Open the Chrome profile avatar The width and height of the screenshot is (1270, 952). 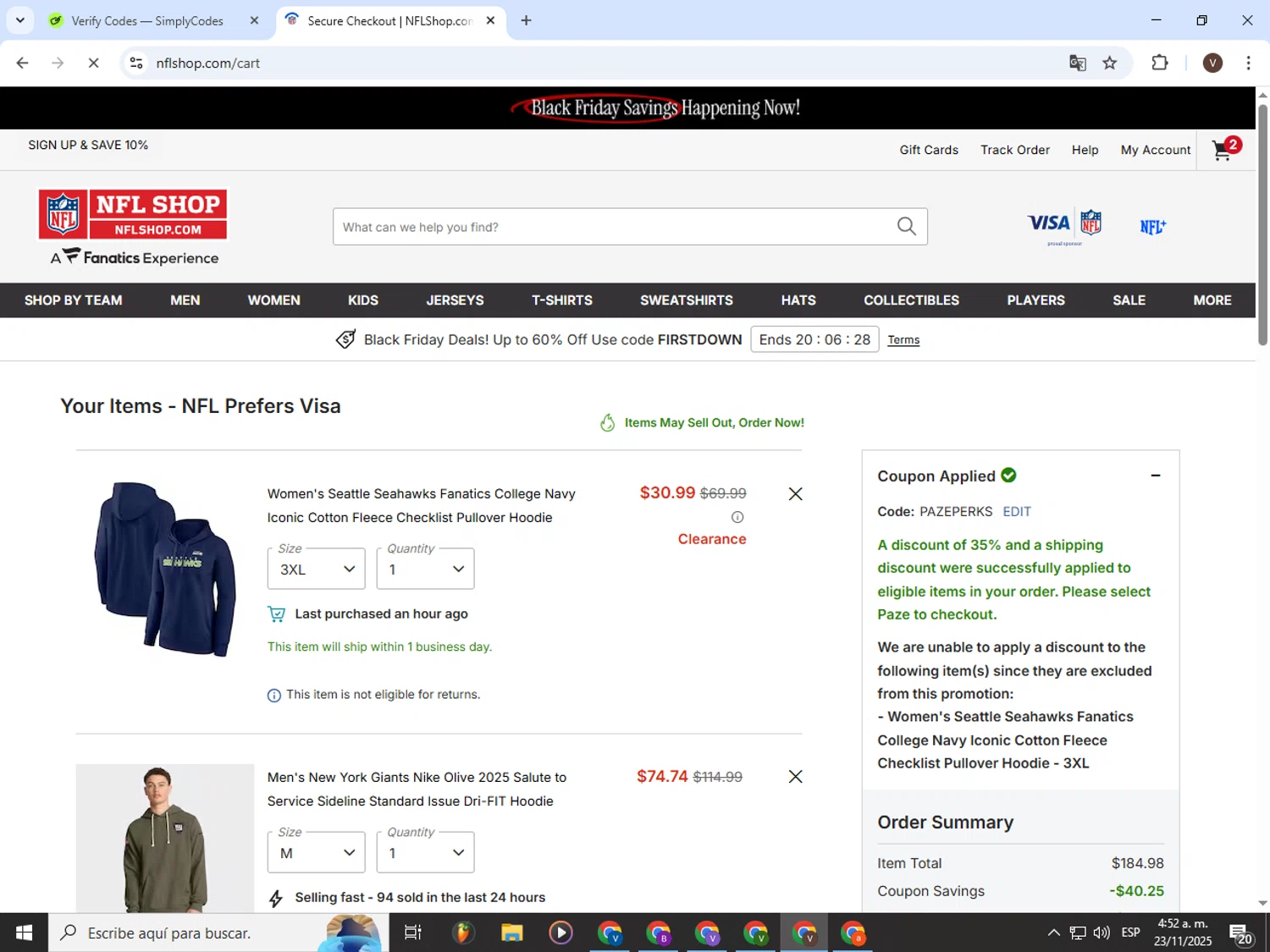click(x=1212, y=63)
